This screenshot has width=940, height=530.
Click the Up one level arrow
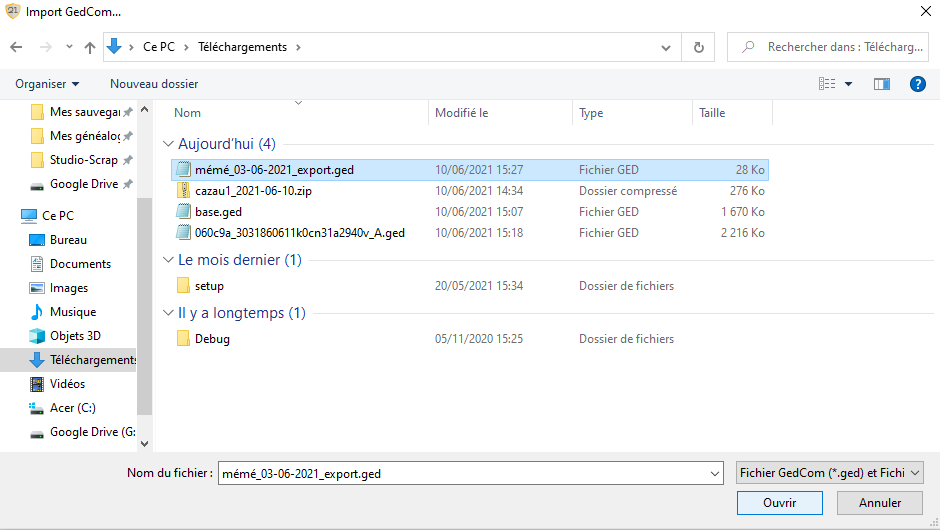(90, 47)
